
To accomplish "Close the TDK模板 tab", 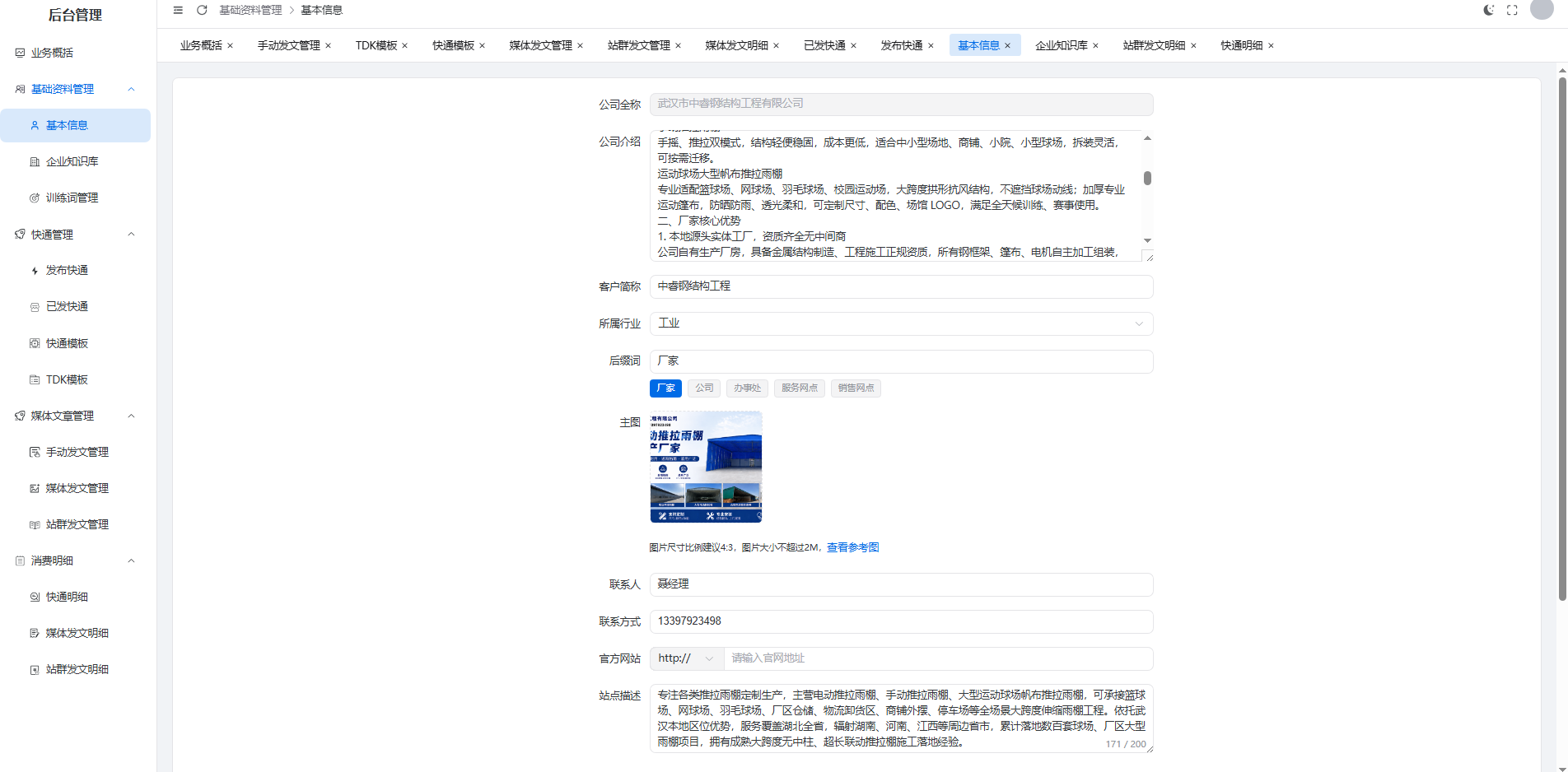I will pyautogui.click(x=405, y=45).
